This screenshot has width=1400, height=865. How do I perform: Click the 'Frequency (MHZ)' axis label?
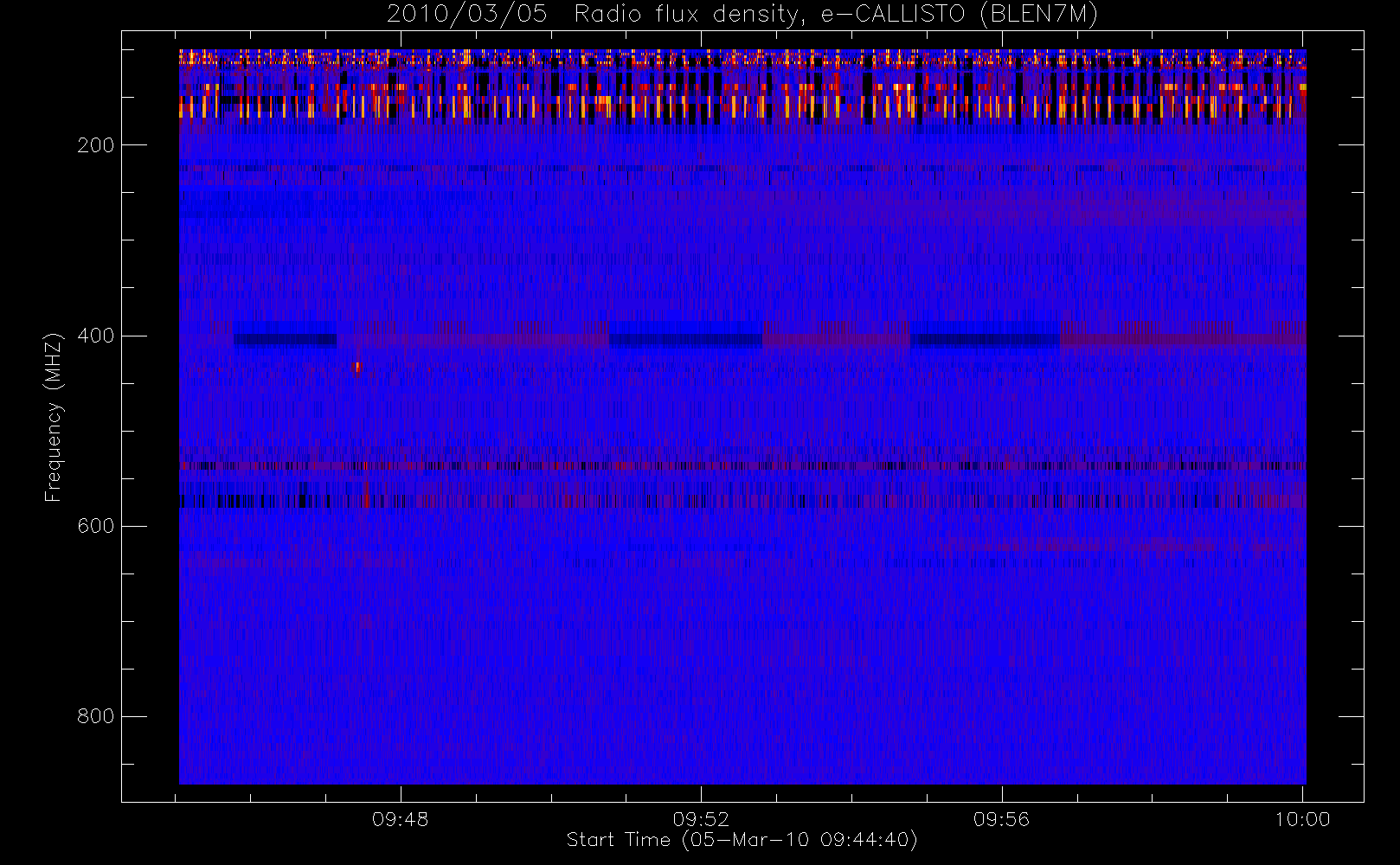(x=54, y=417)
